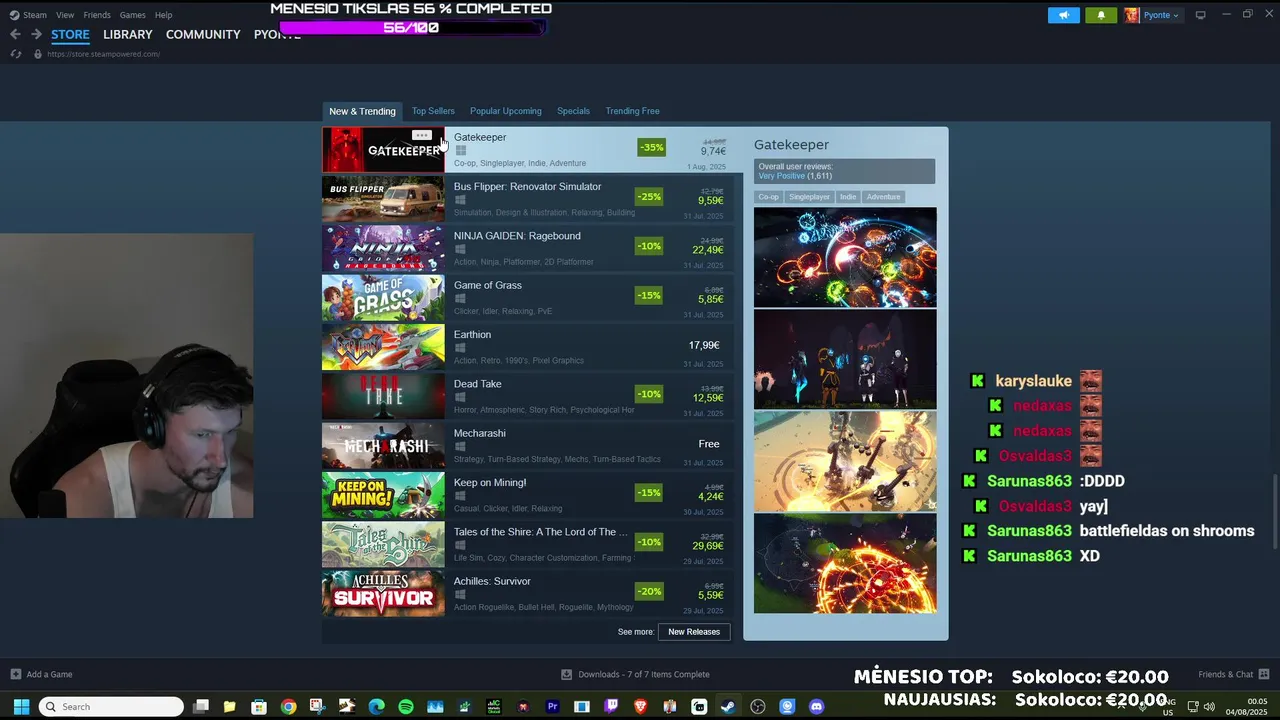Screen dimensions: 1280x720
Task: Open Discord from taskbar
Action: tap(816, 707)
